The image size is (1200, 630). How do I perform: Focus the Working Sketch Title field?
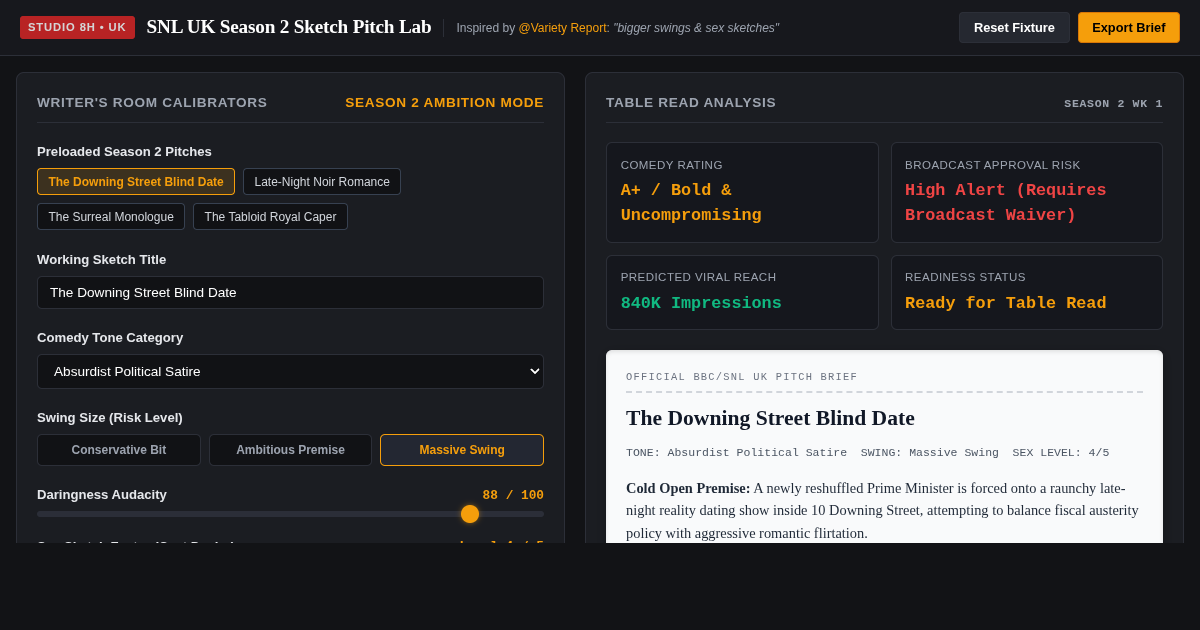pos(290,292)
